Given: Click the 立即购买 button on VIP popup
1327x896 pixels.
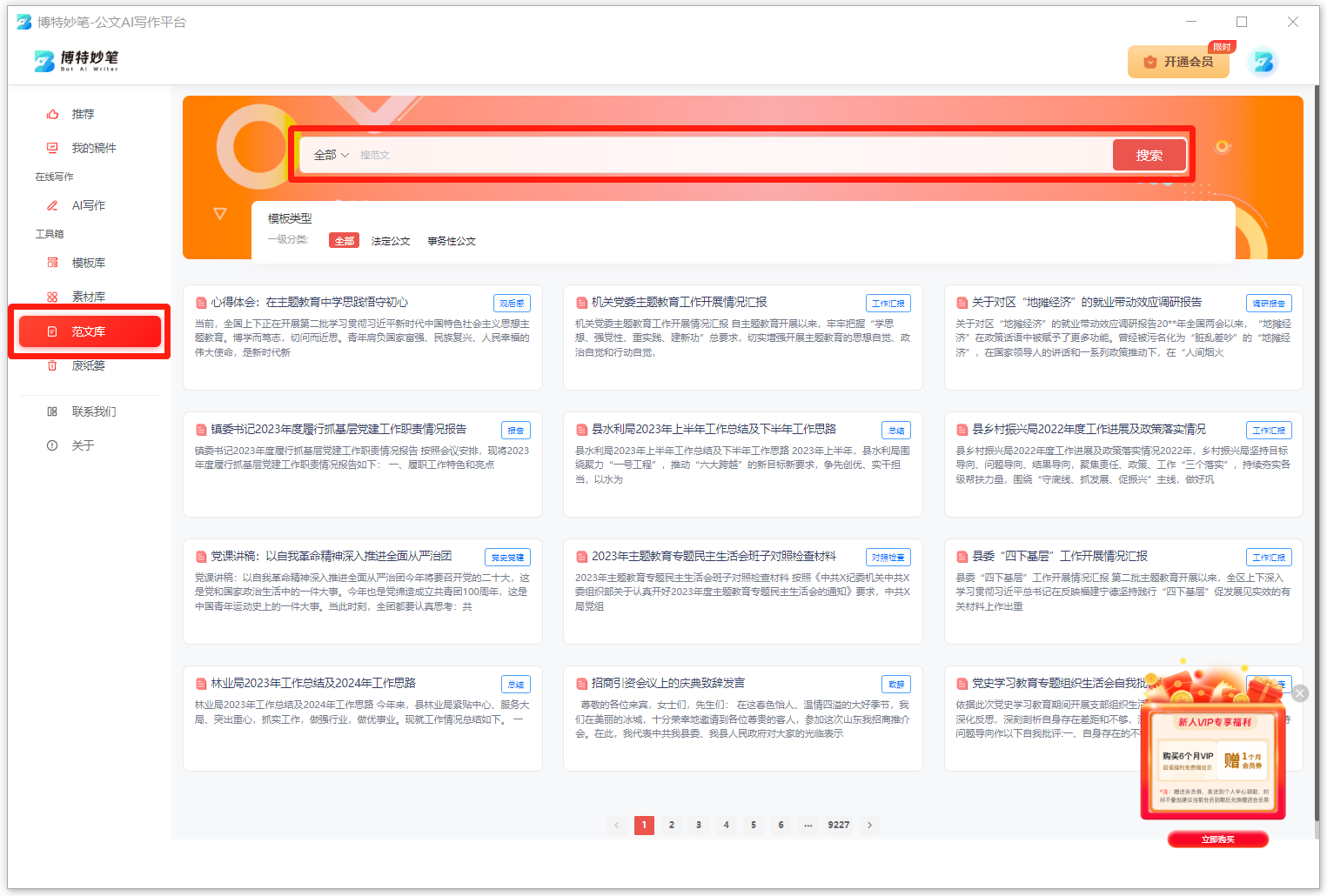Looking at the screenshot, I should click(1217, 839).
